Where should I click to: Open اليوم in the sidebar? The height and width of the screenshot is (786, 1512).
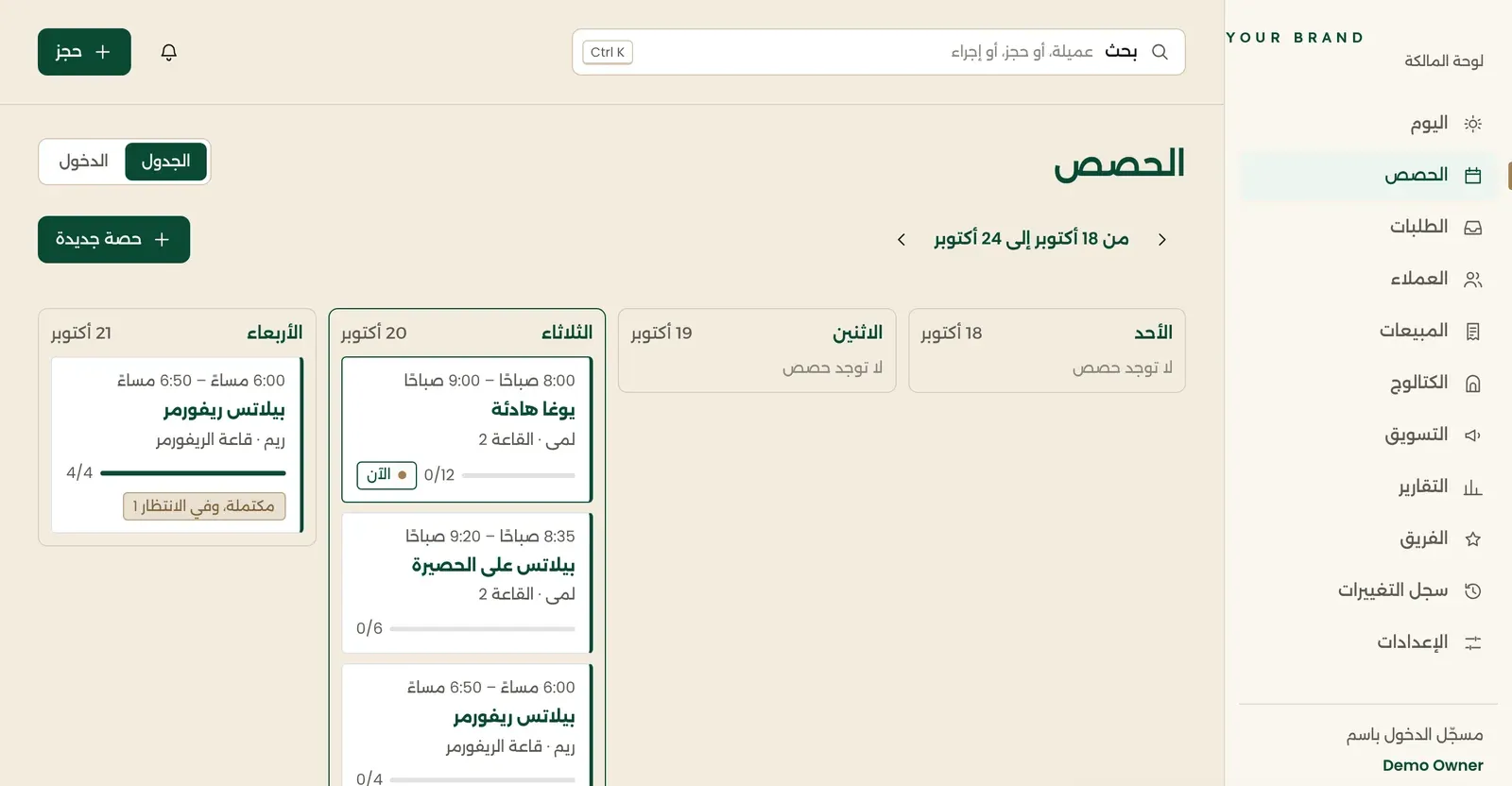pos(1368,124)
